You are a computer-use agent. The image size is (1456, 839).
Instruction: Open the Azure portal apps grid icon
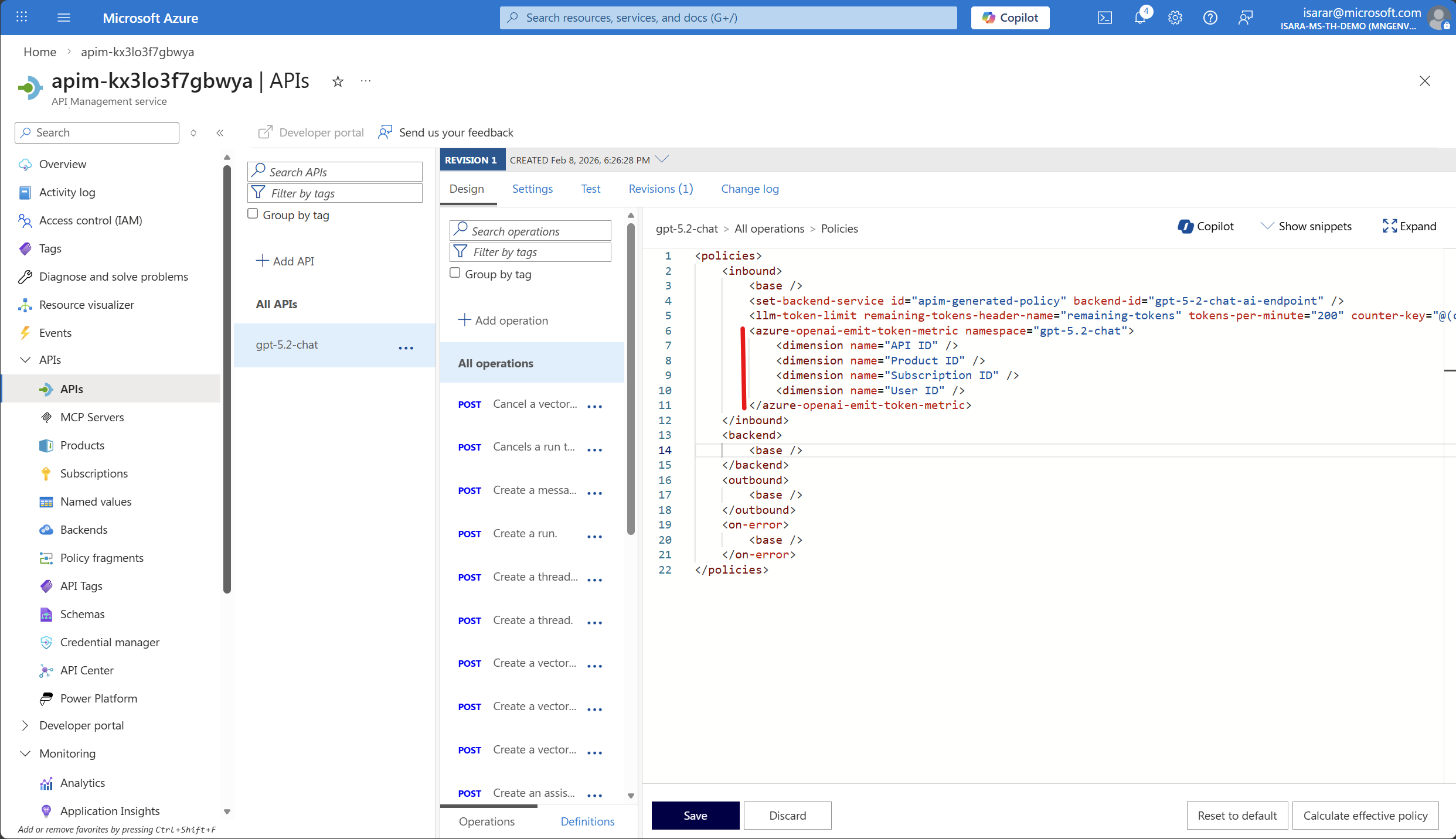coord(22,17)
